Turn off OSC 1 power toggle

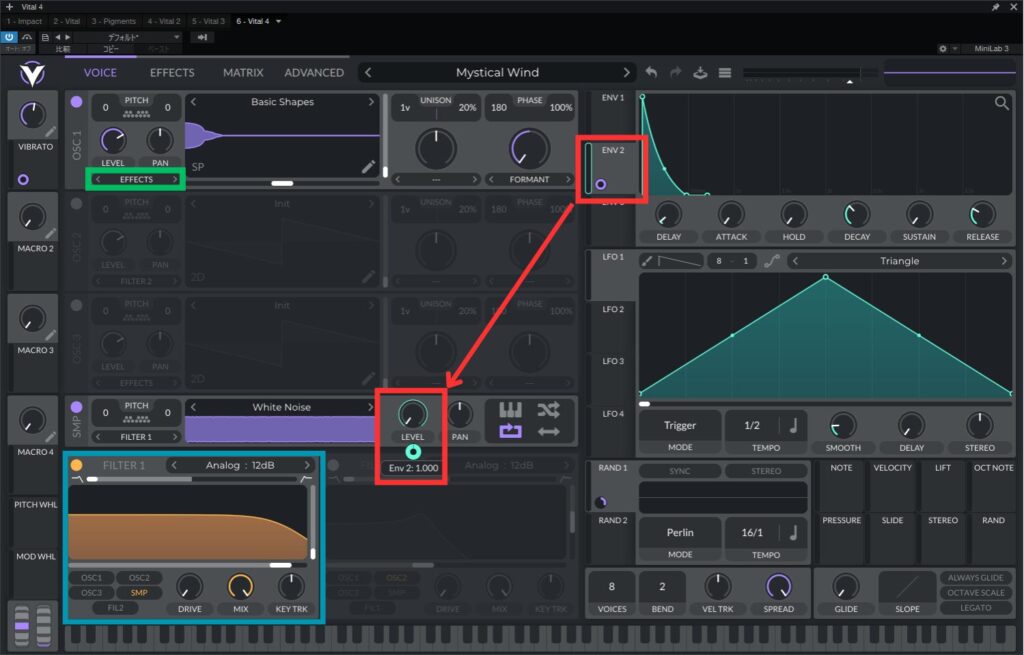click(x=77, y=102)
